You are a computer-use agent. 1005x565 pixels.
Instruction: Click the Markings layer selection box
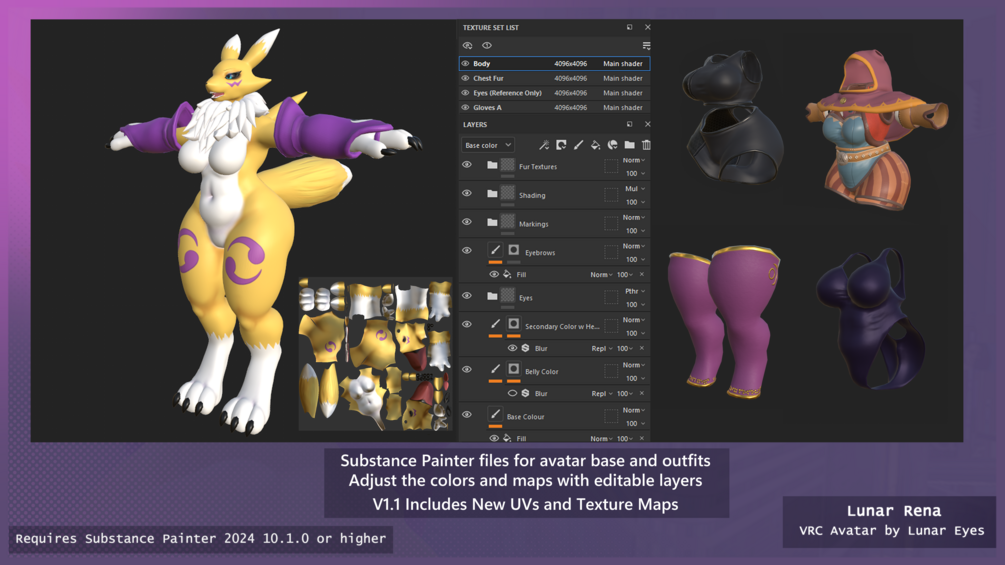[x=611, y=224]
